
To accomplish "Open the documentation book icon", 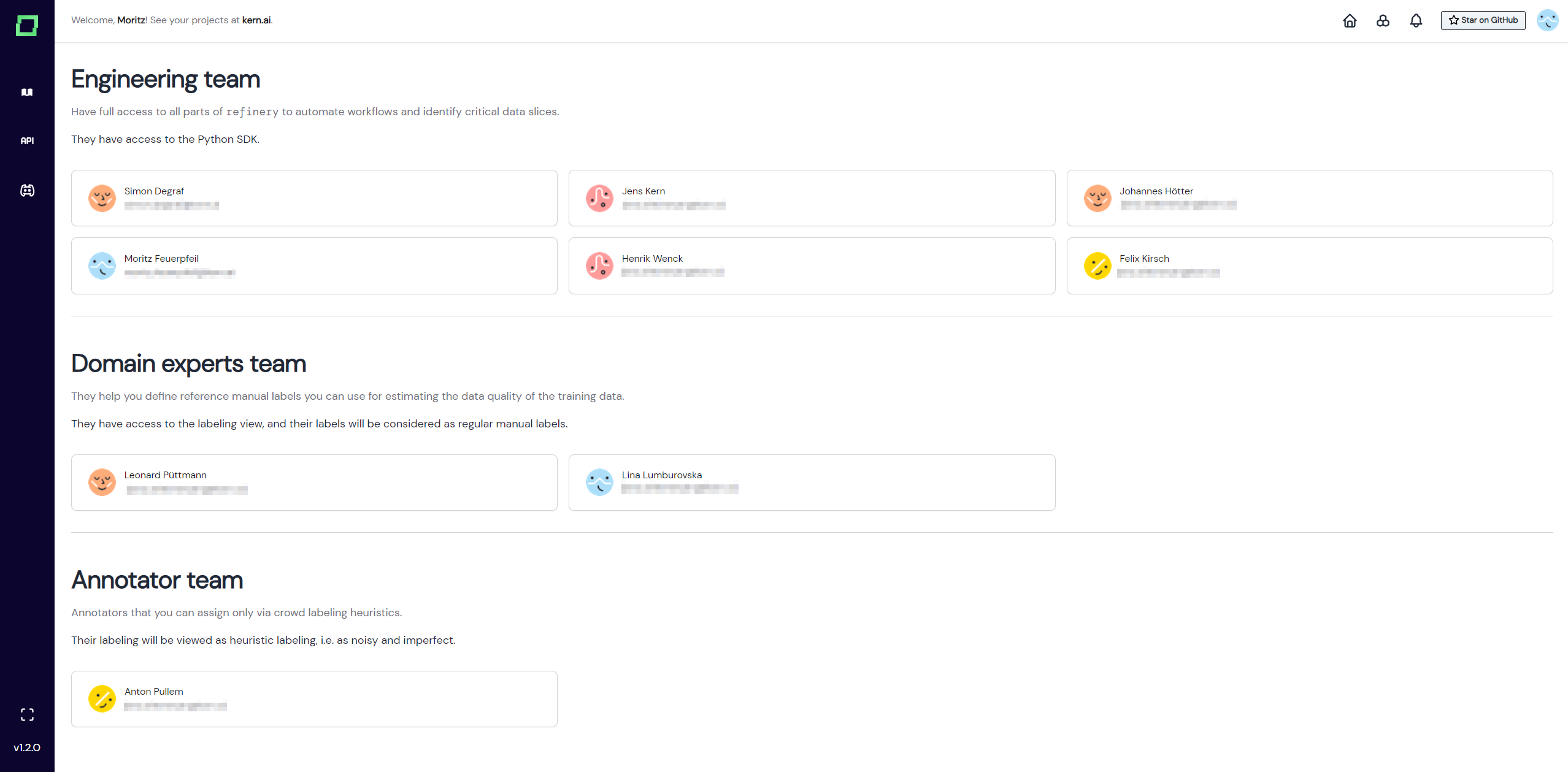I will 27,92.
